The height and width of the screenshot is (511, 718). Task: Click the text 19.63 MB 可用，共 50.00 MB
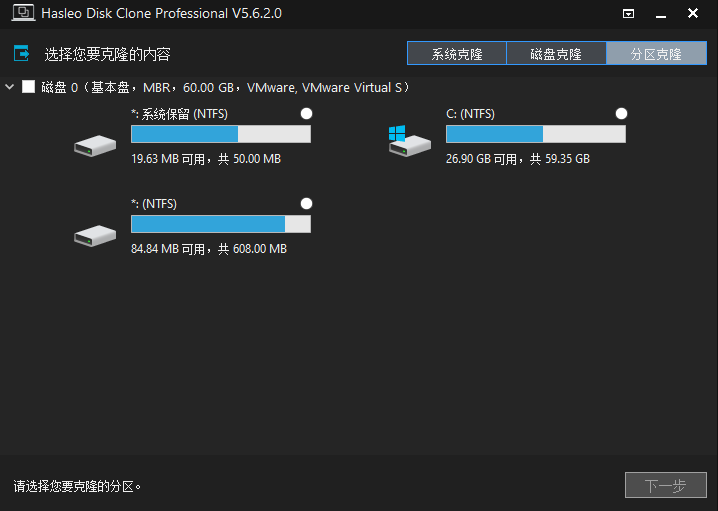206,159
